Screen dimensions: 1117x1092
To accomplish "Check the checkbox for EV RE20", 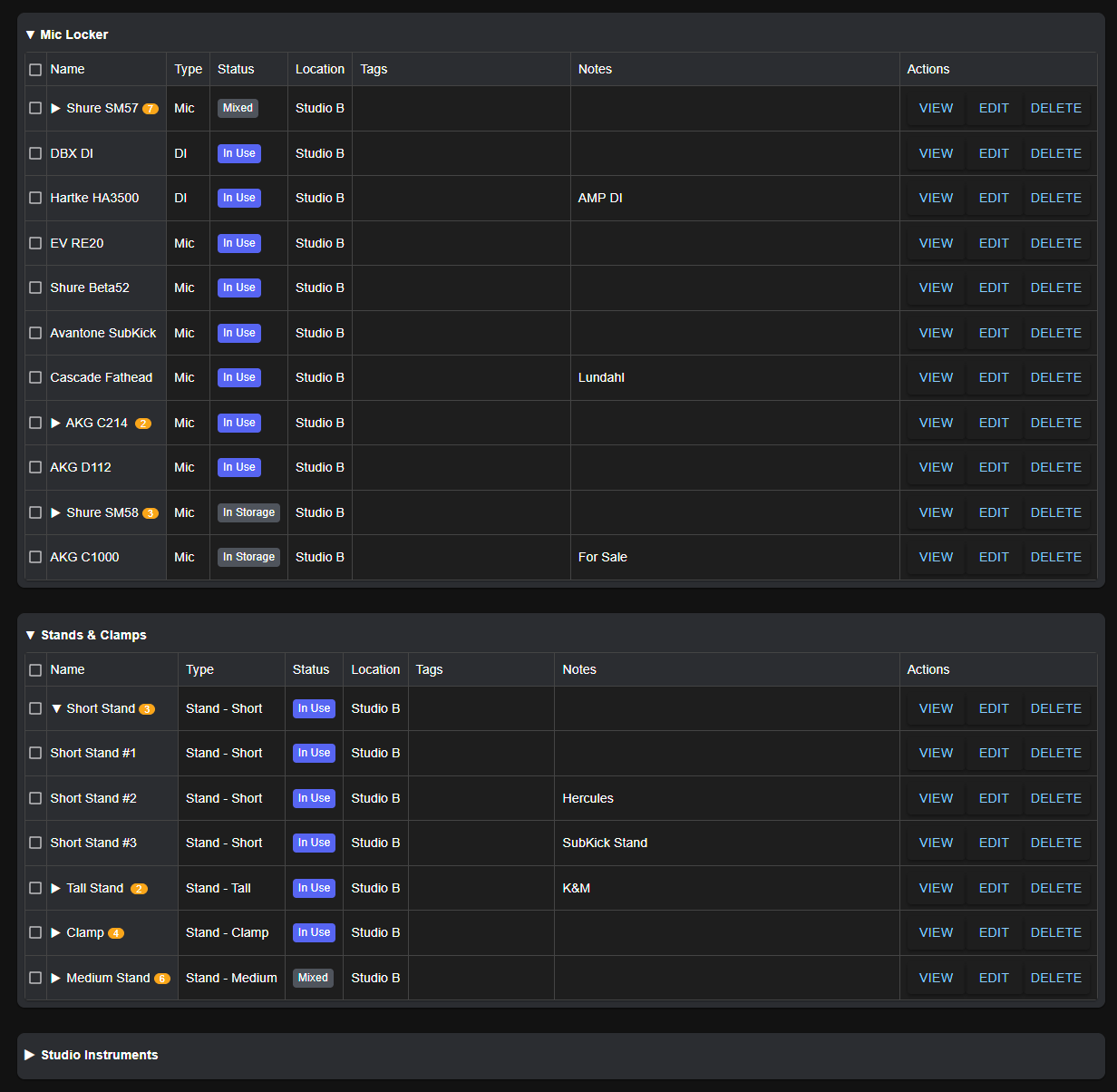I will pos(35,242).
